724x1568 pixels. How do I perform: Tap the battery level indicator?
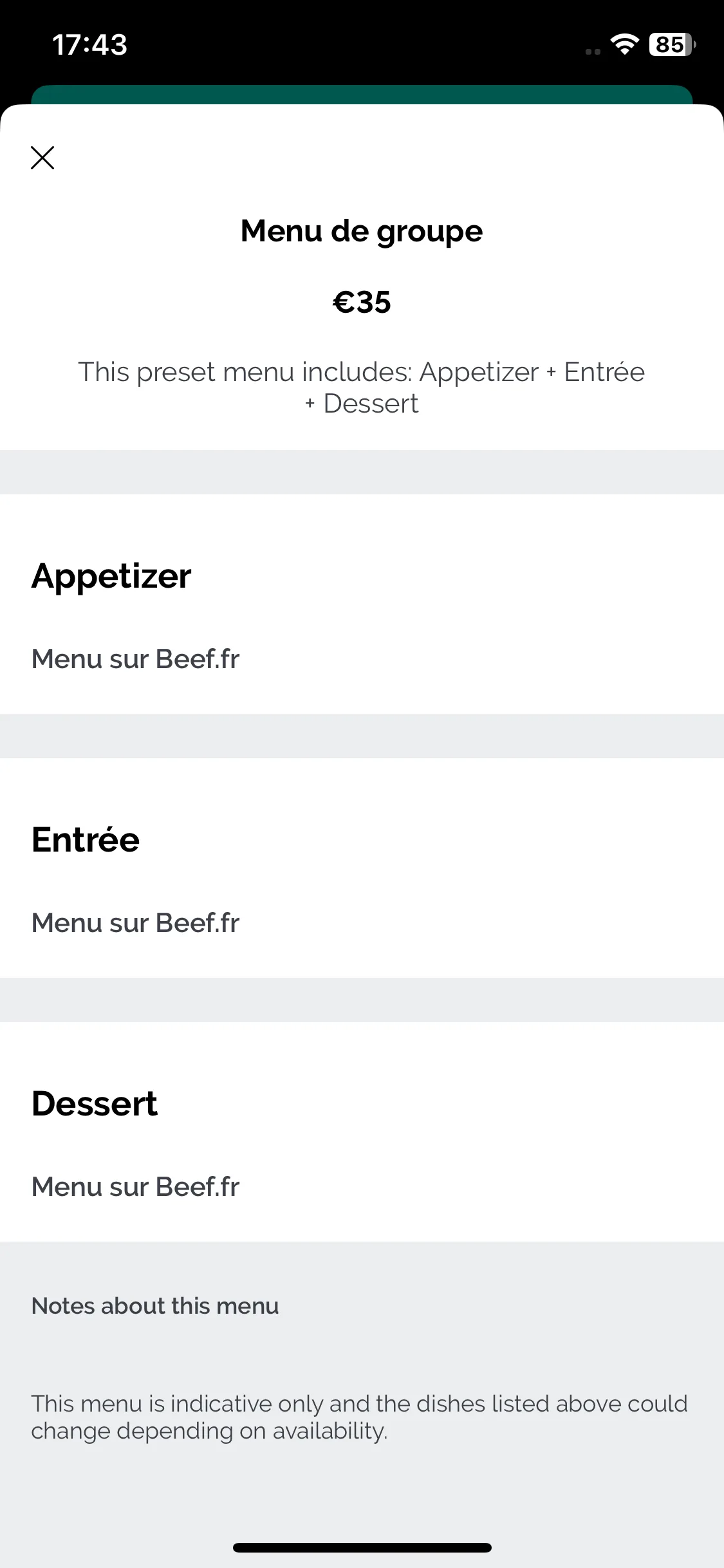(x=673, y=44)
